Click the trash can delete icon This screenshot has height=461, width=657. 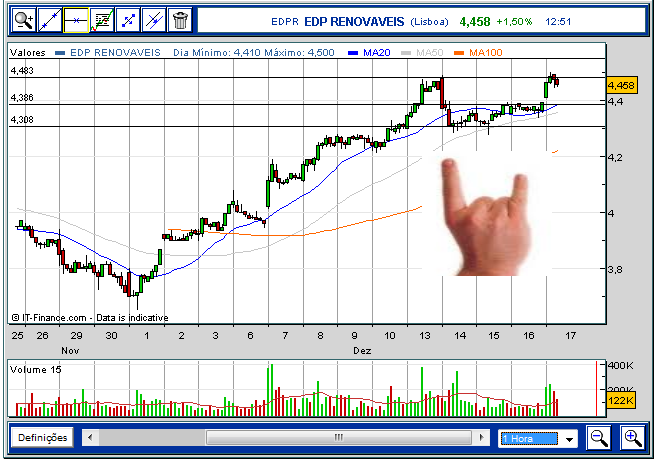point(180,20)
